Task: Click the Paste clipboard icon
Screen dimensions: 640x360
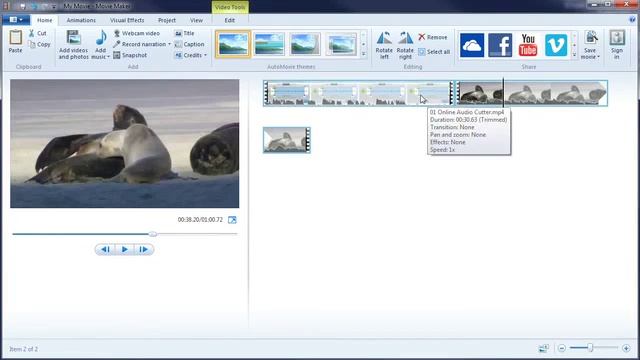Action: coord(16,38)
